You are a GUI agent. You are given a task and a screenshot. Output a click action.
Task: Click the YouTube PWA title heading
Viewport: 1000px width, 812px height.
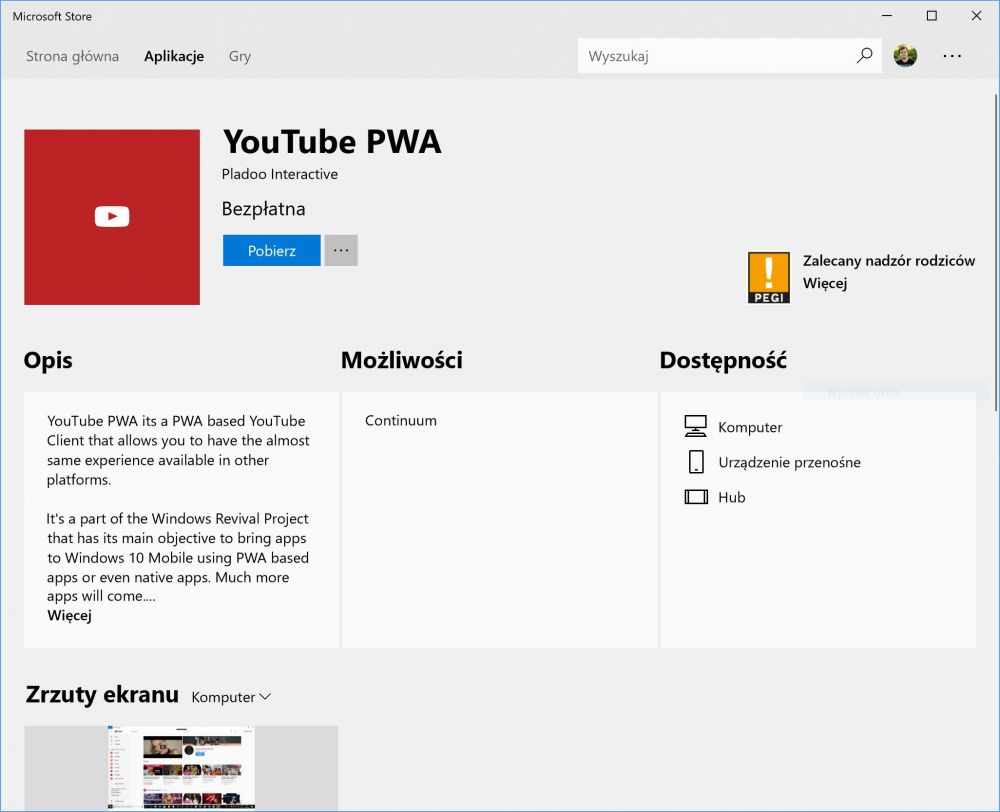click(332, 142)
